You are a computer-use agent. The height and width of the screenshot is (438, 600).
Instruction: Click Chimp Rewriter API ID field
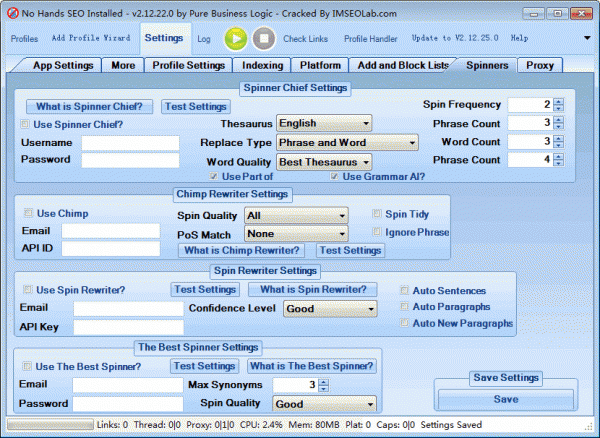pos(111,249)
